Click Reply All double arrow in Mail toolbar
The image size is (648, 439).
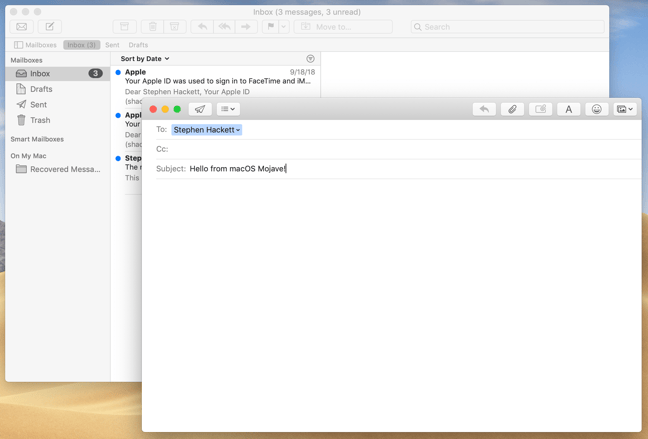224,27
